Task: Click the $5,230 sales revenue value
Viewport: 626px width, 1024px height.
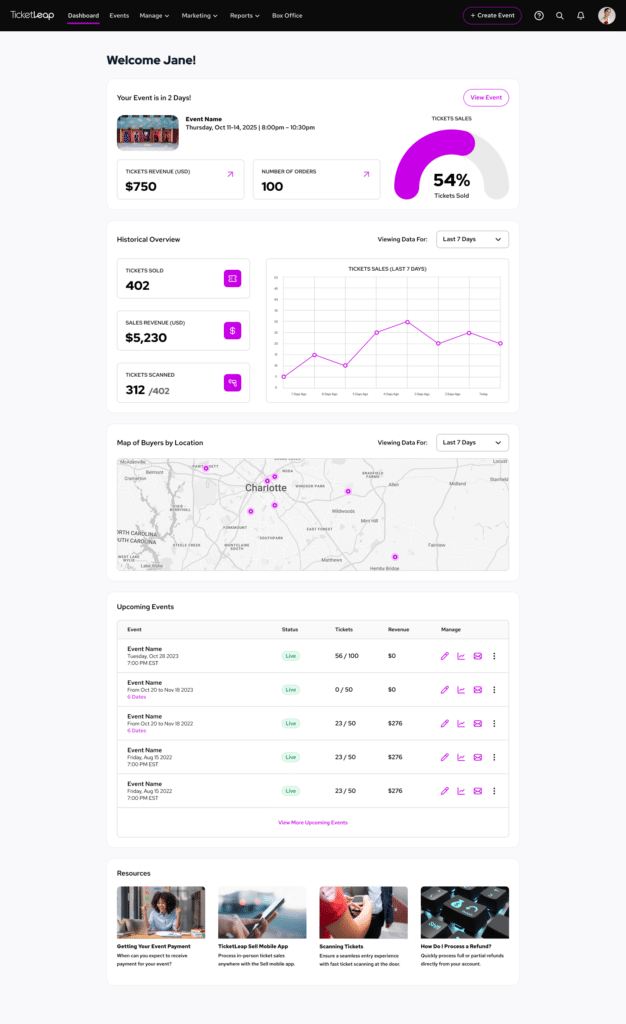Action: [146, 338]
